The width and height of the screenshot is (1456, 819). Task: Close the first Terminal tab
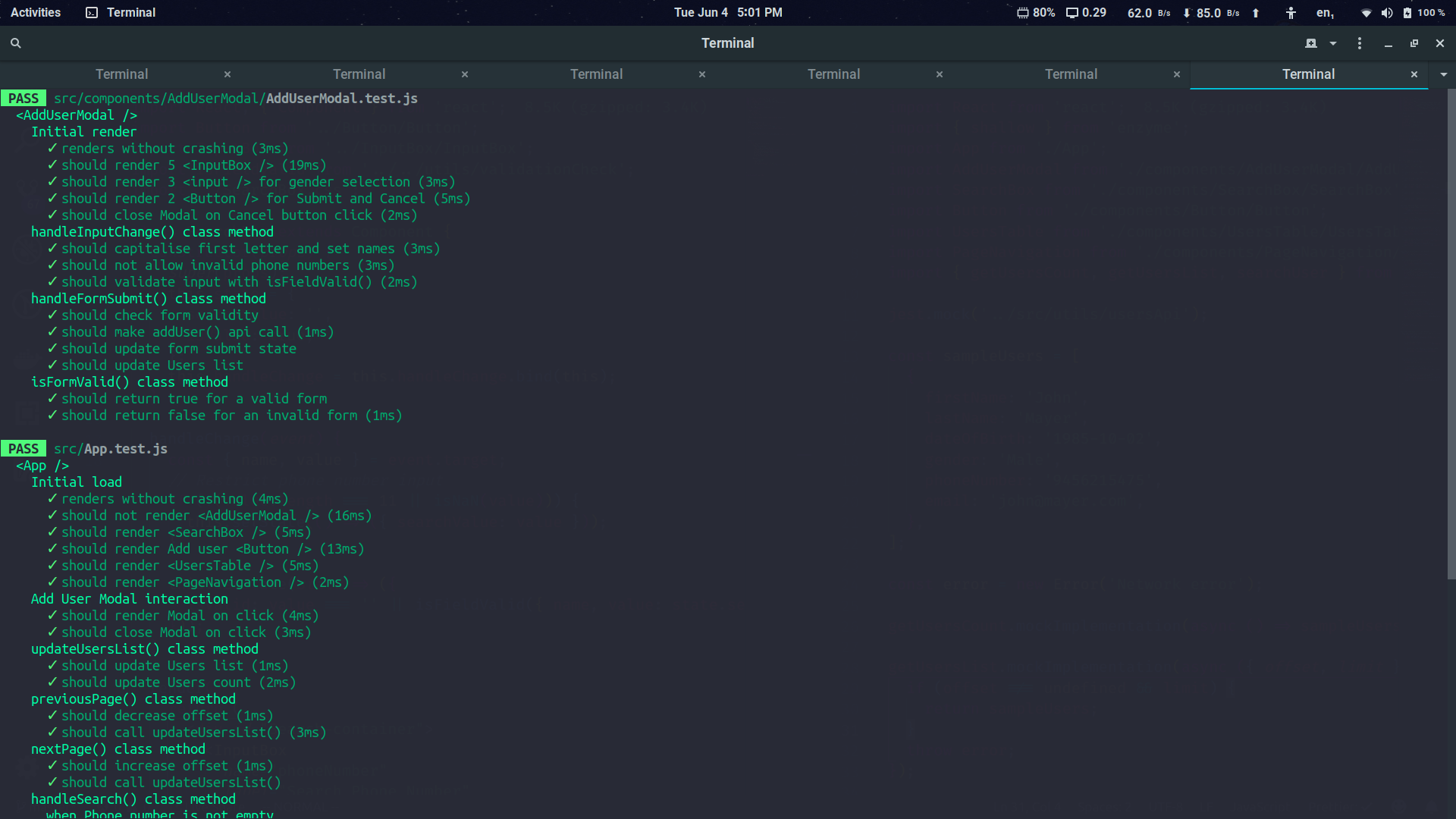click(x=227, y=74)
